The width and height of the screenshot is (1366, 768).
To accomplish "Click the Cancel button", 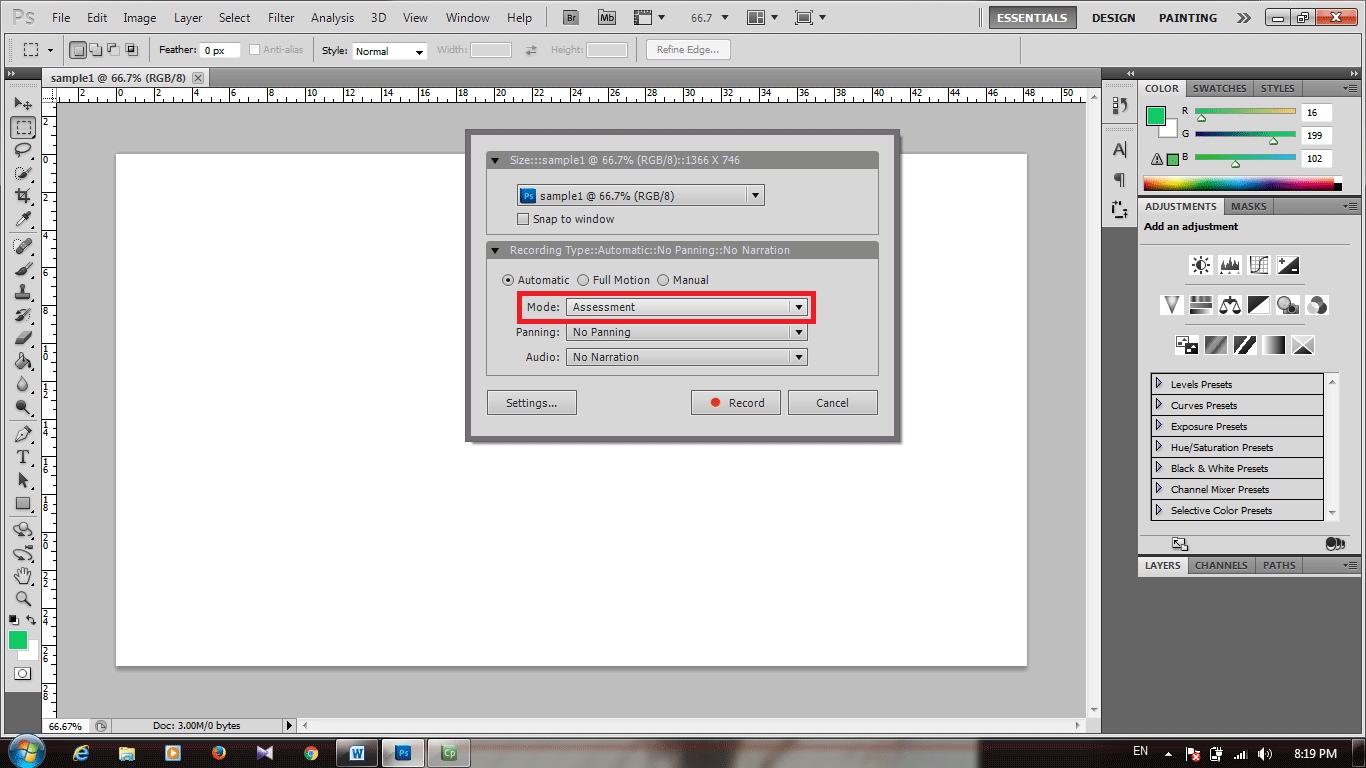I will tap(832, 403).
